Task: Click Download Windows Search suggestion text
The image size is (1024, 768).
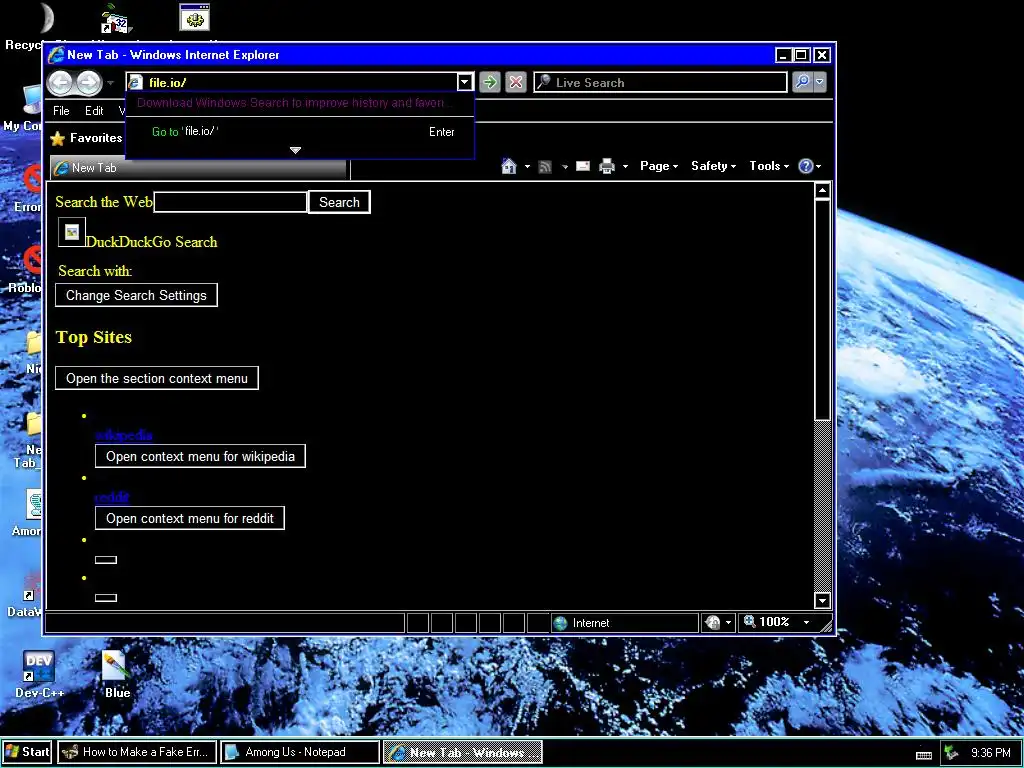Action: (294, 103)
